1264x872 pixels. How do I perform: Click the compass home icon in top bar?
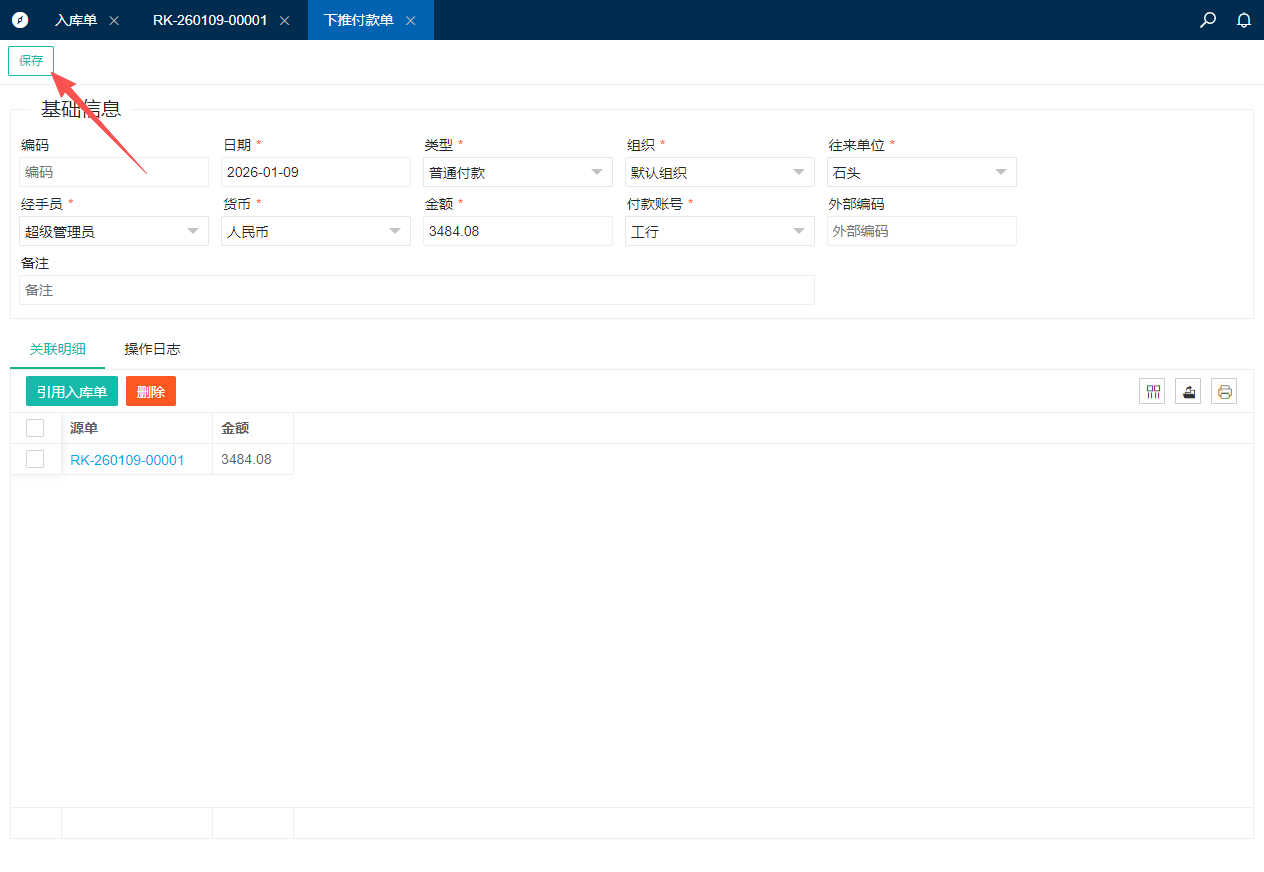pyautogui.click(x=20, y=20)
